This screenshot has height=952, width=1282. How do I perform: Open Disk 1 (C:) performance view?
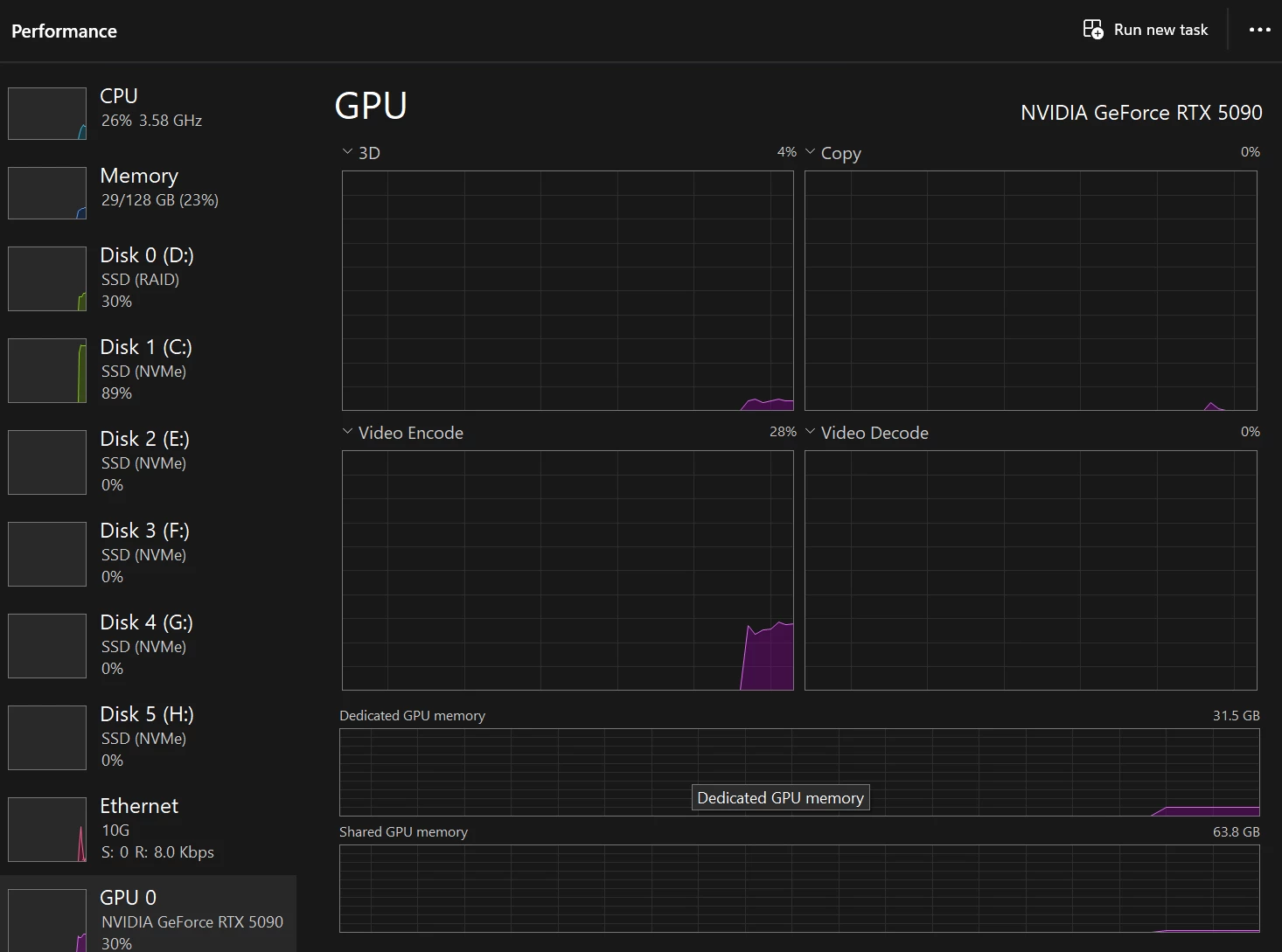click(149, 370)
